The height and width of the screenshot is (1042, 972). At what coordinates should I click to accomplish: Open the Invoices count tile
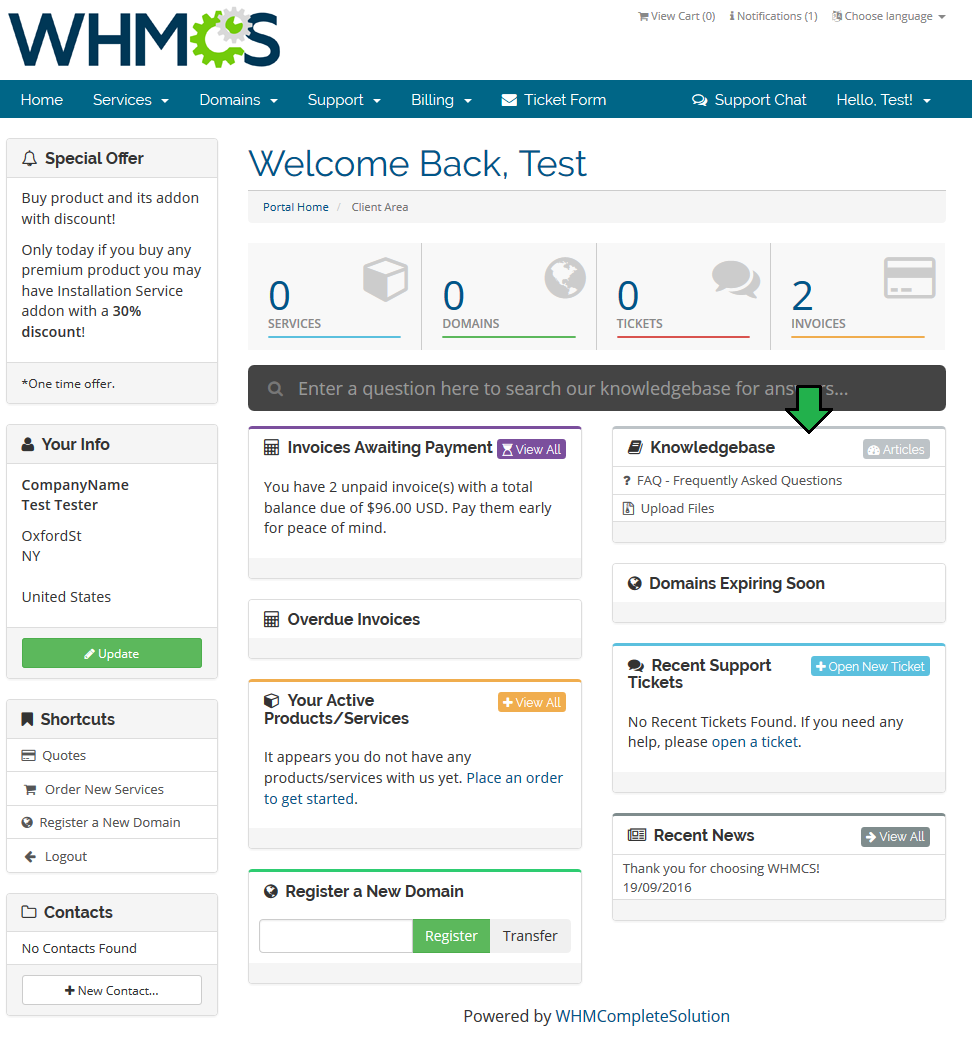858,296
